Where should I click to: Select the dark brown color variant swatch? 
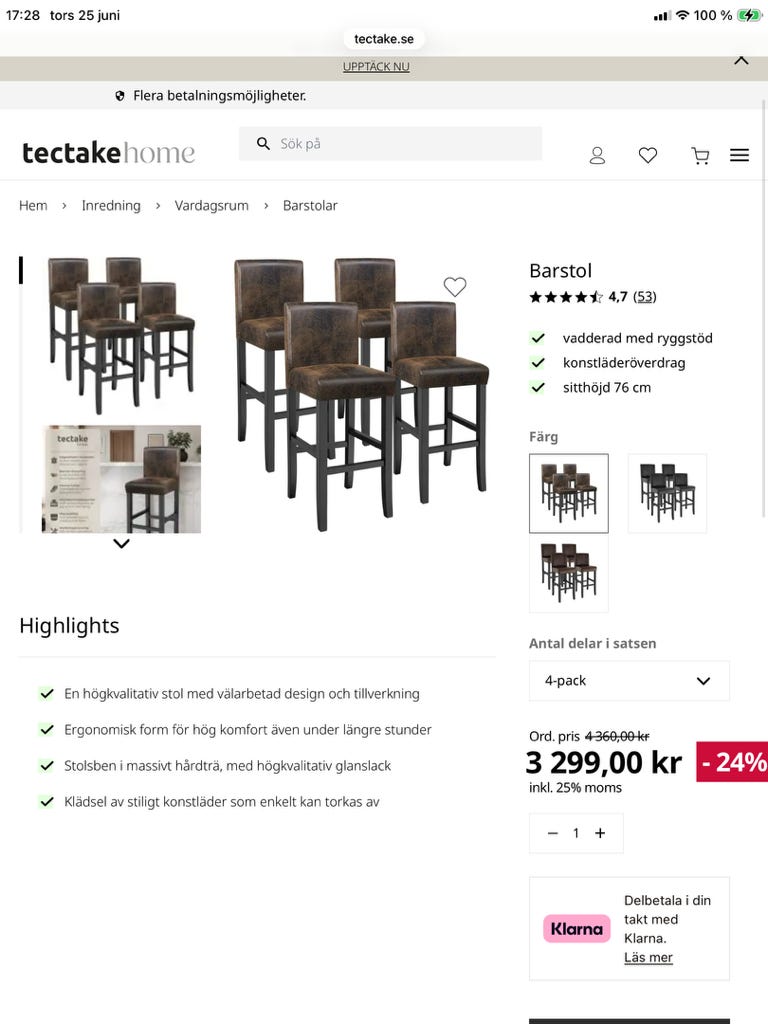569,573
